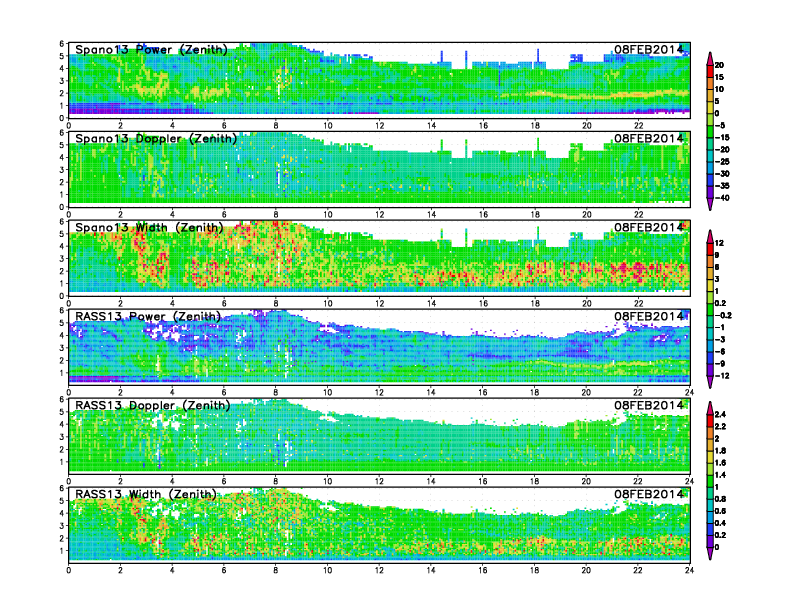
Task: Click the purple swatch above -40 on top colorbar
Action: click(710, 192)
